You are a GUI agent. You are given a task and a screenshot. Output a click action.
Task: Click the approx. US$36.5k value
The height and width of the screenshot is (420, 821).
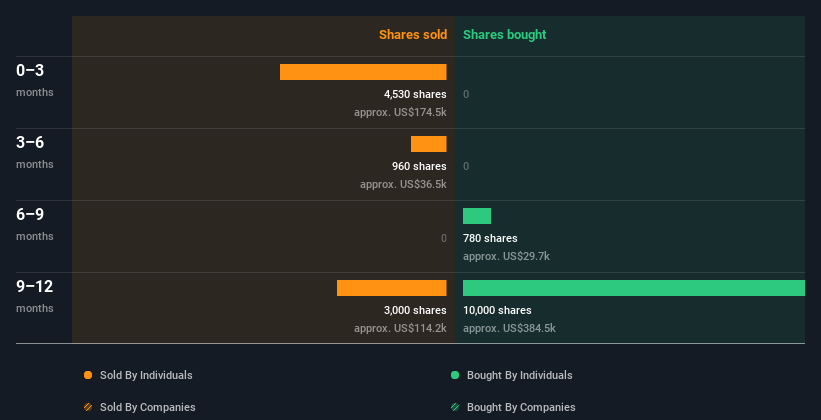[403, 184]
